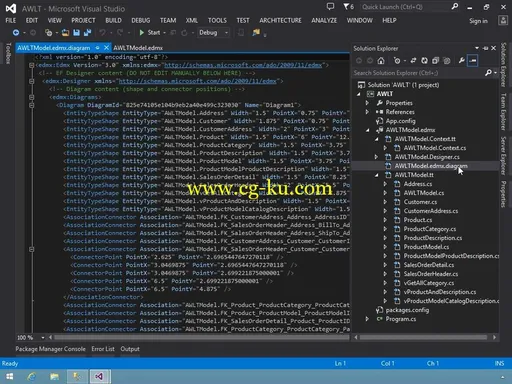Open the XML menu
The image size is (512, 384).
click(x=192, y=21)
